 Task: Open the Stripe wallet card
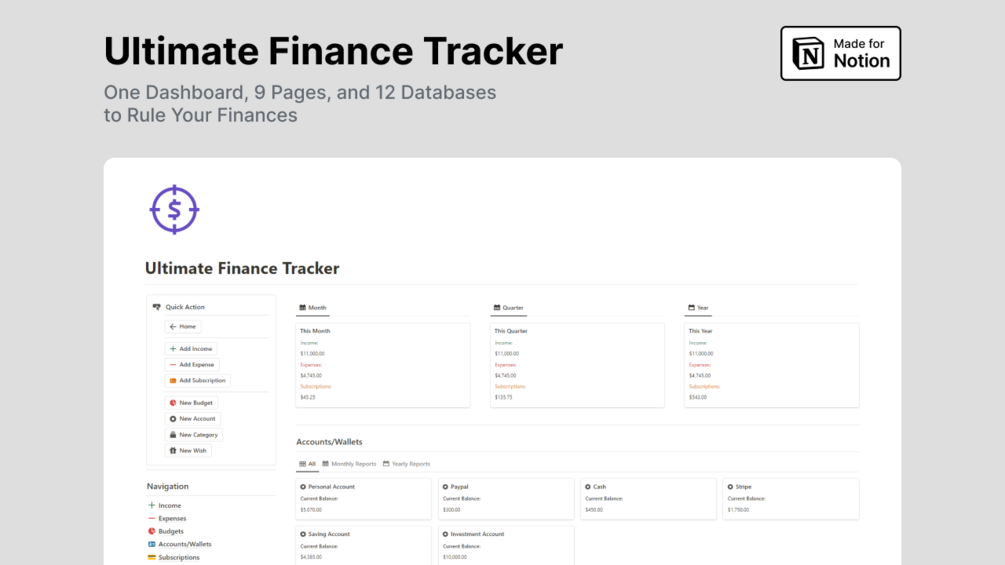790,498
